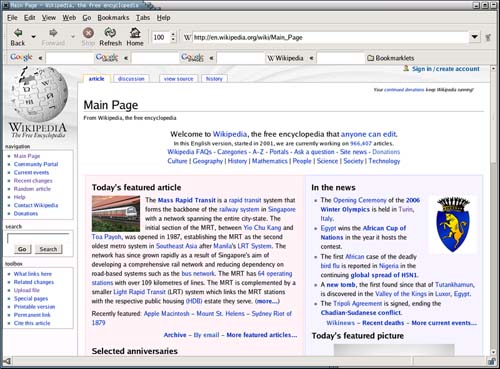Image resolution: width=500 pixels, height=369 pixels.
Task: Open the Tripoli Agreement news link
Action: click(358, 304)
